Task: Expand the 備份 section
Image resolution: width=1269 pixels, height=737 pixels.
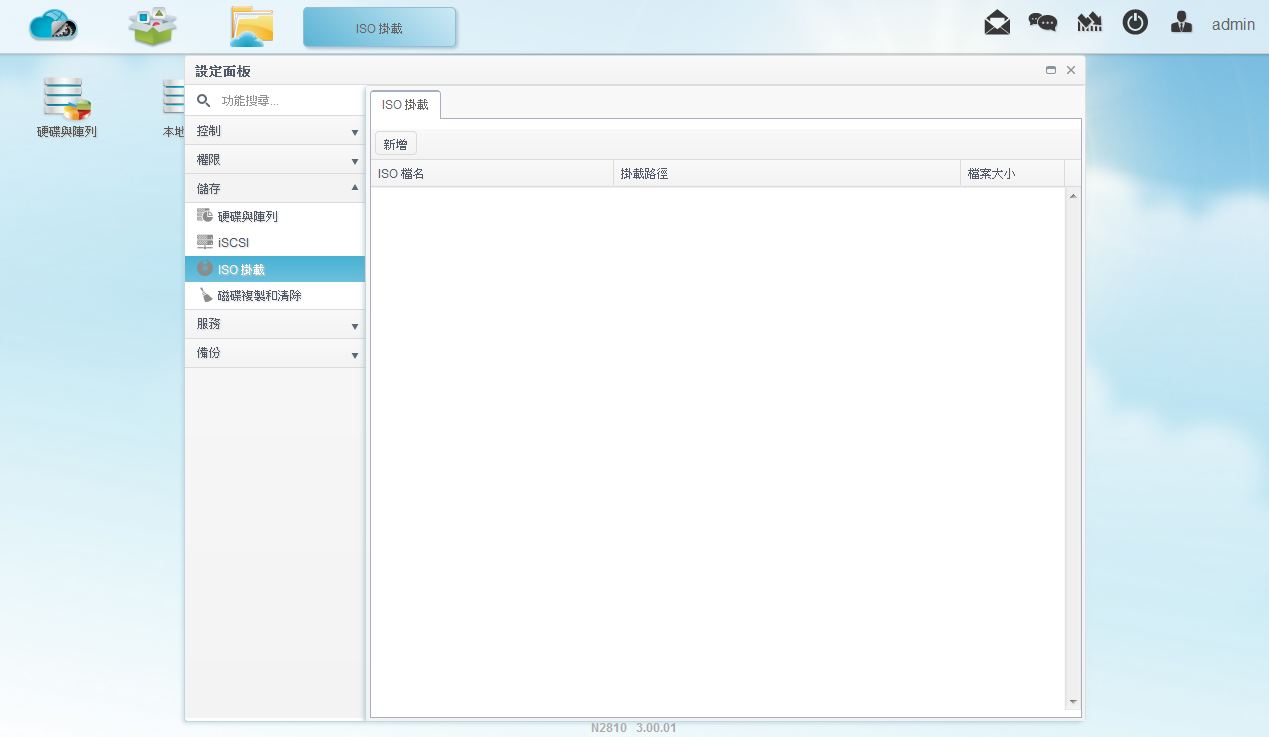Action: click(275, 354)
